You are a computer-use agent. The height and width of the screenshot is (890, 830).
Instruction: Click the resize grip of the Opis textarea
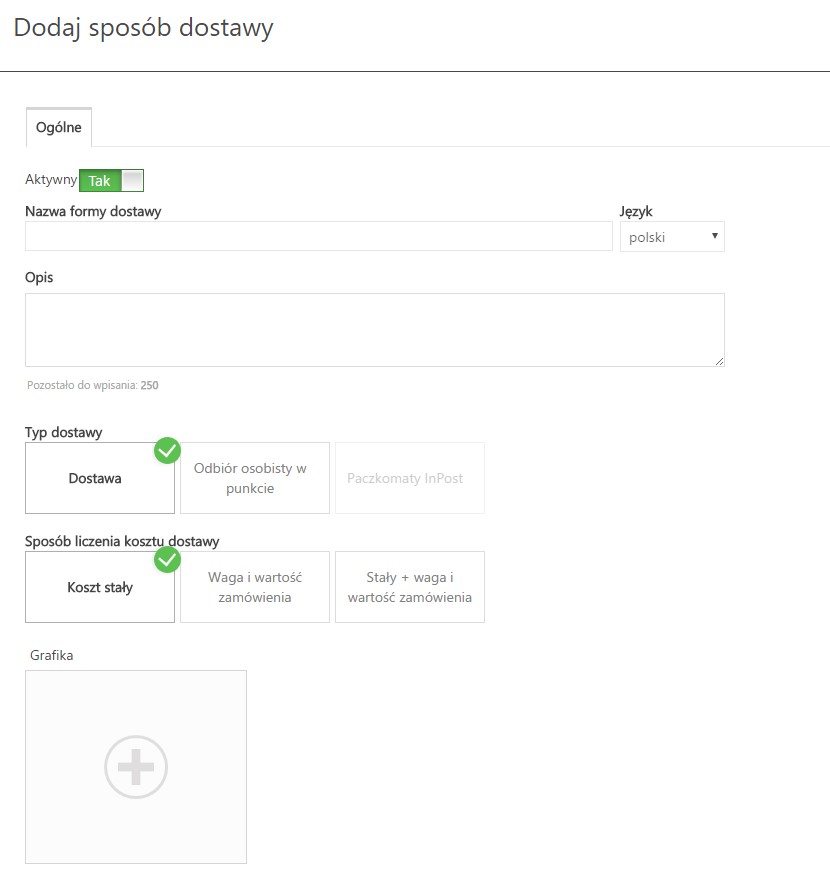pos(719,361)
